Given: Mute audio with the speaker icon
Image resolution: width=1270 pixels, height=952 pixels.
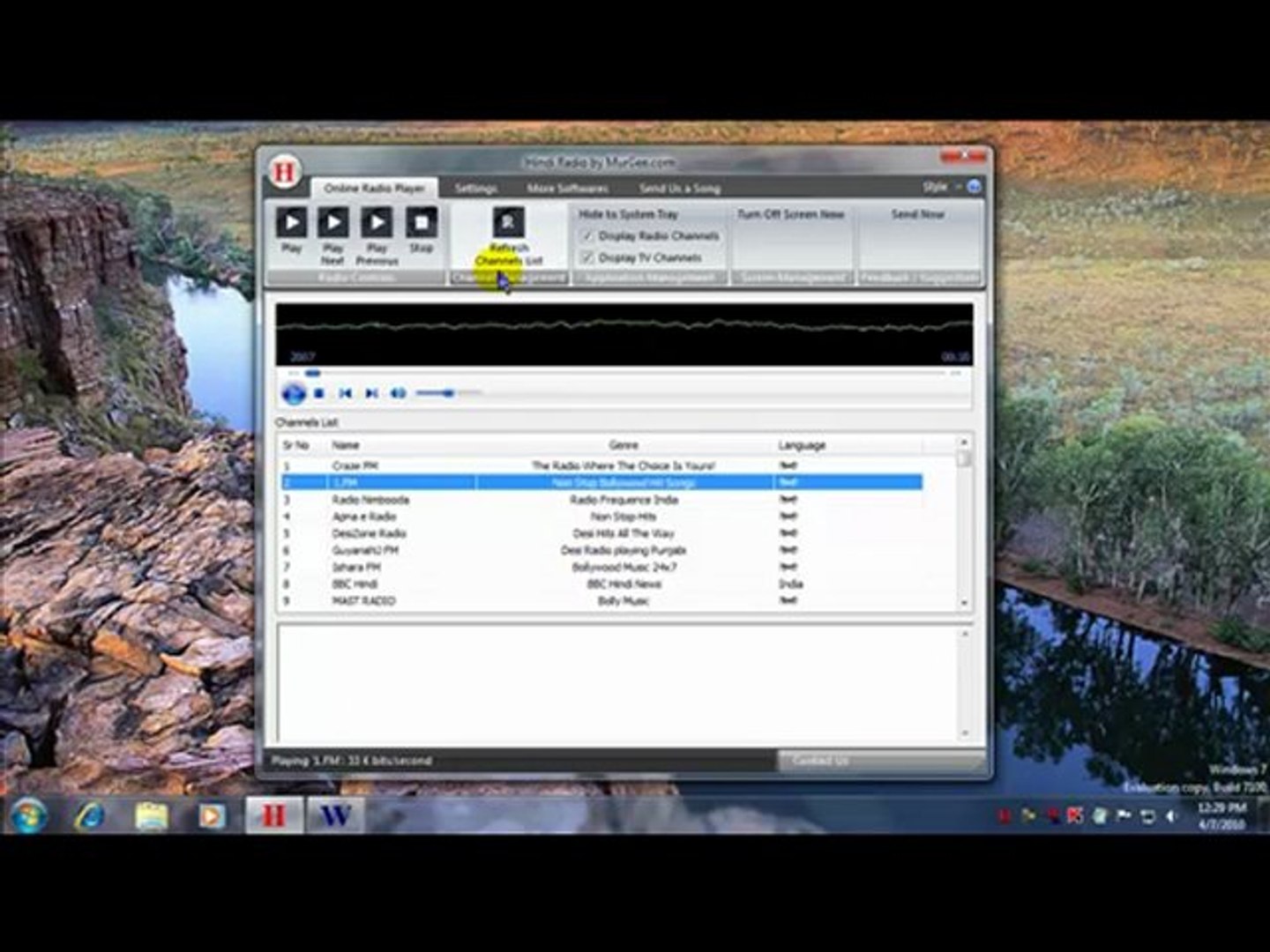Looking at the screenshot, I should (x=399, y=393).
